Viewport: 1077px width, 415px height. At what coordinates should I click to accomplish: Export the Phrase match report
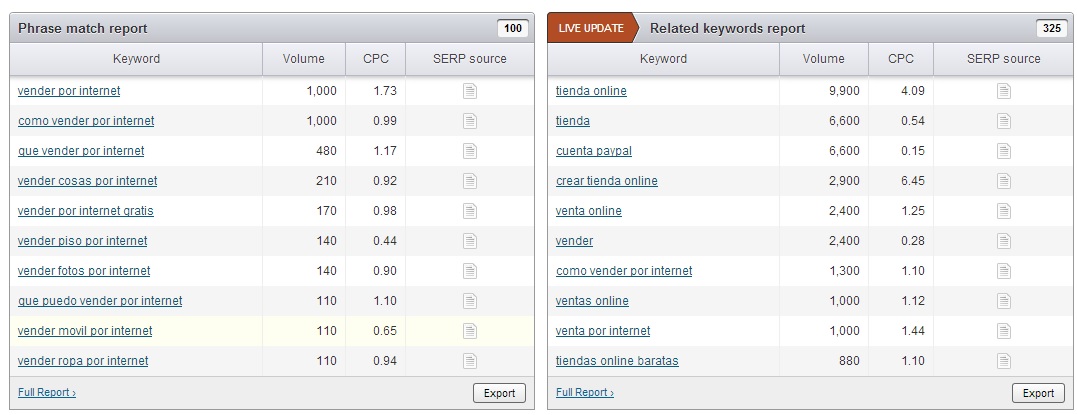click(x=499, y=393)
